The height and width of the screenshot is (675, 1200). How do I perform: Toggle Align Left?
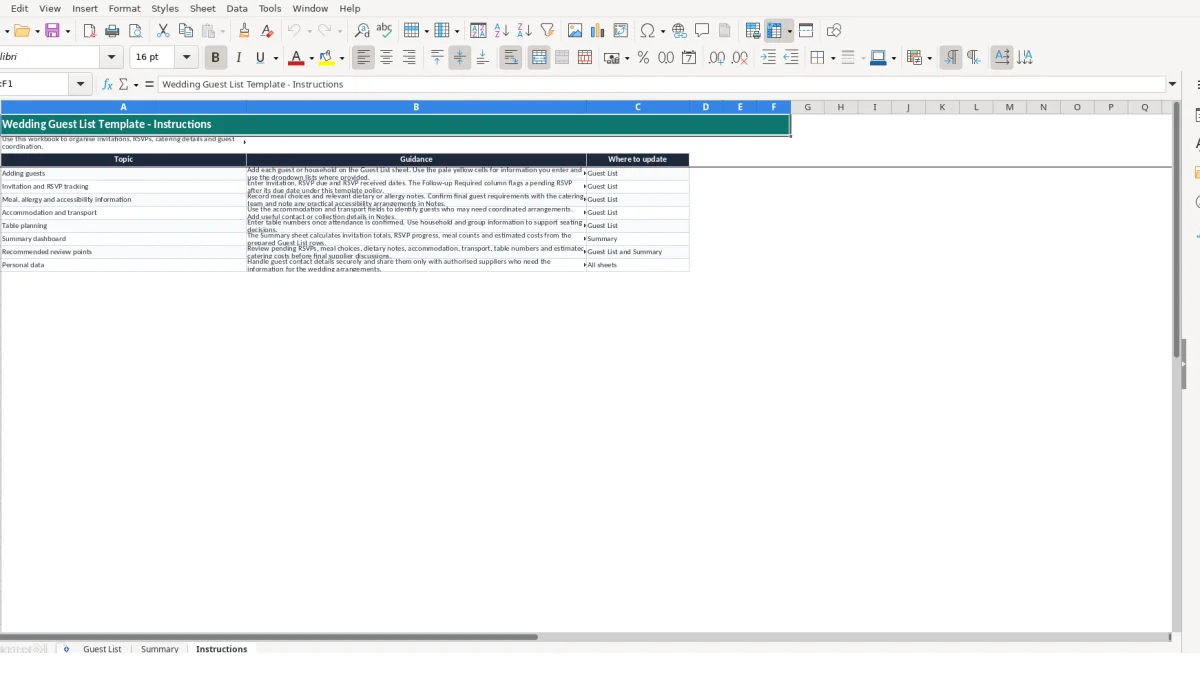[x=363, y=58]
